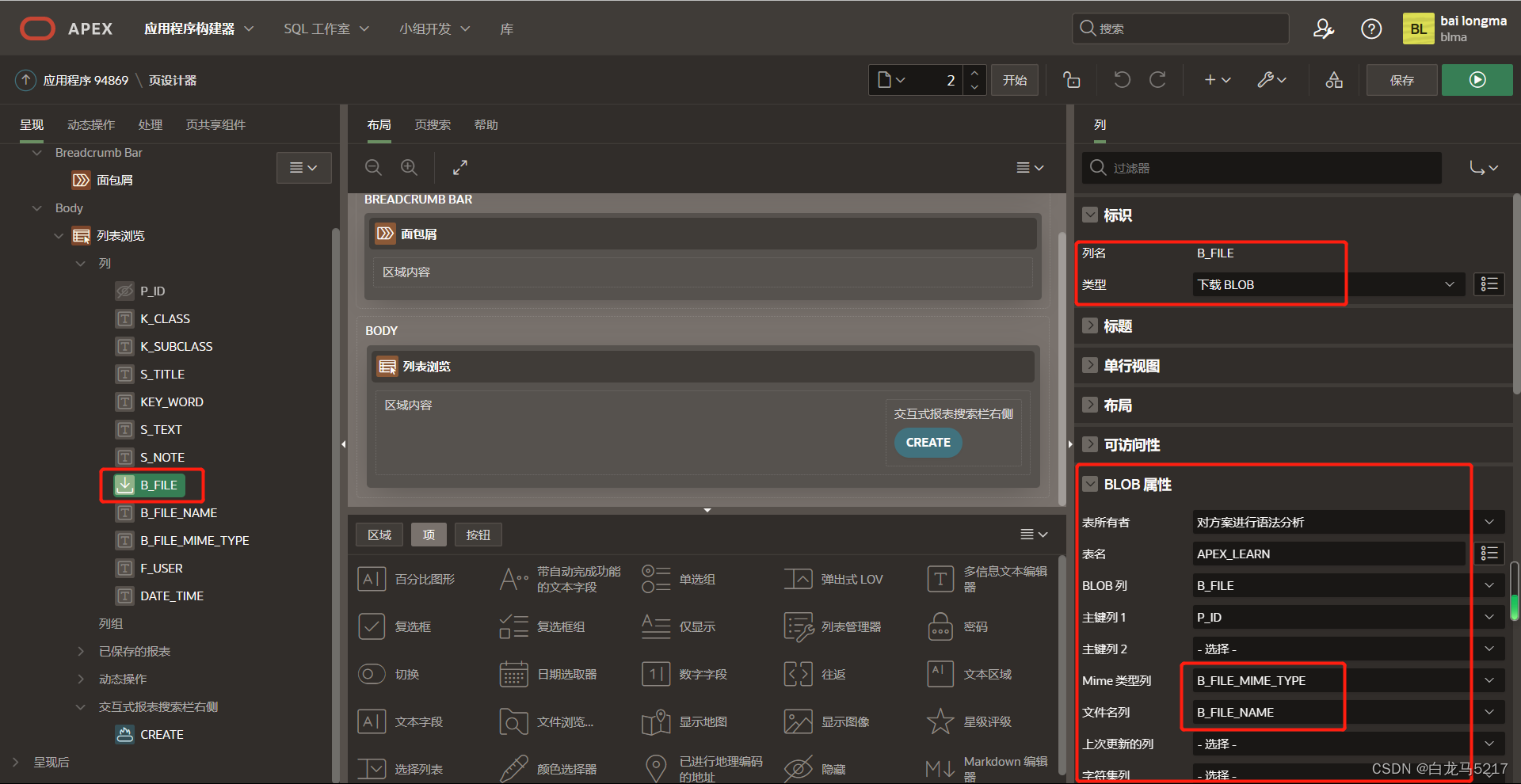Open the quick pick list beside 表名
1521x784 pixels.
point(1489,554)
